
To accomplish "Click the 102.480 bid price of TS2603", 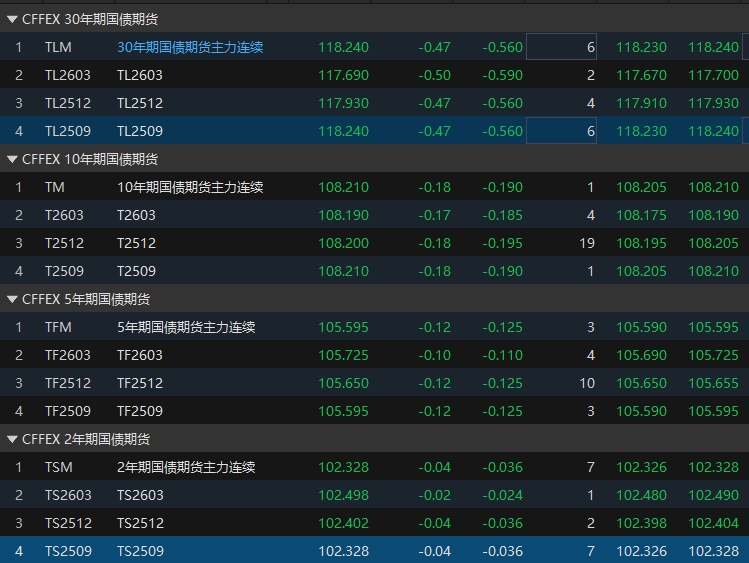I will click(x=641, y=495).
